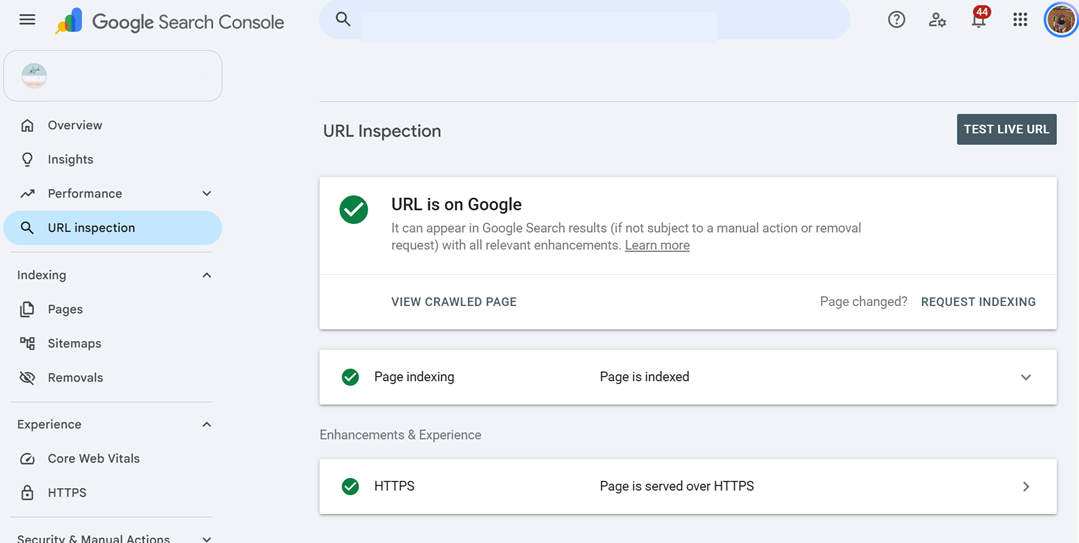Click green checkmark beside Page indexing

click(x=350, y=377)
